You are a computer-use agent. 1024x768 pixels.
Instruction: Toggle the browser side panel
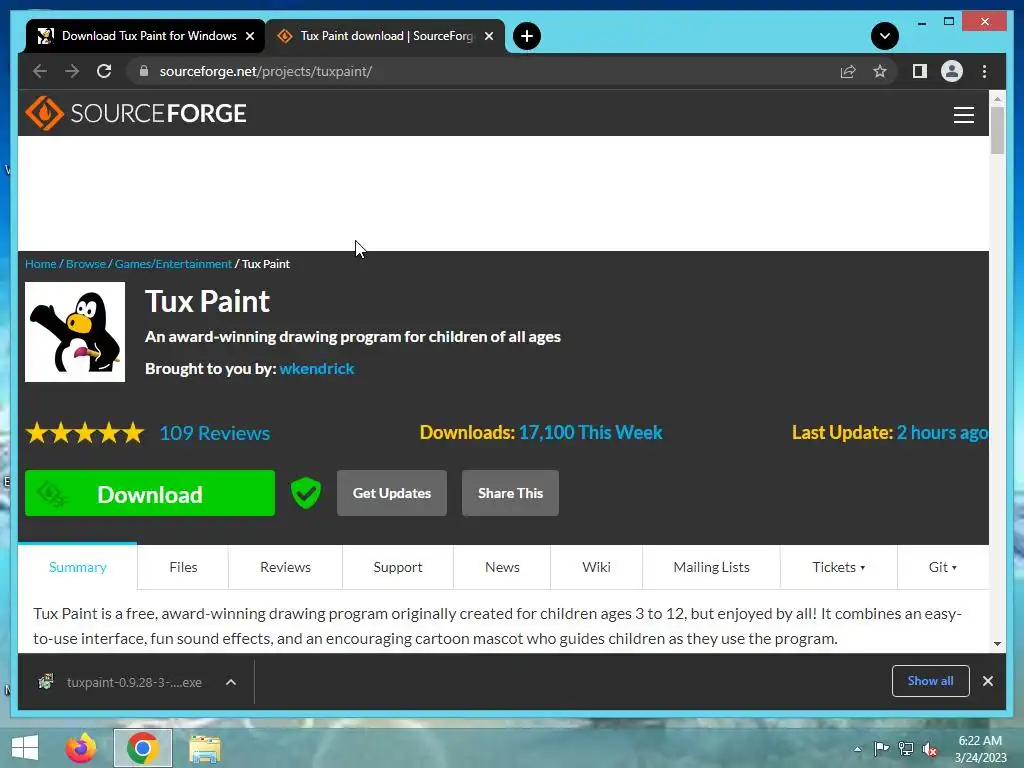[920, 71]
